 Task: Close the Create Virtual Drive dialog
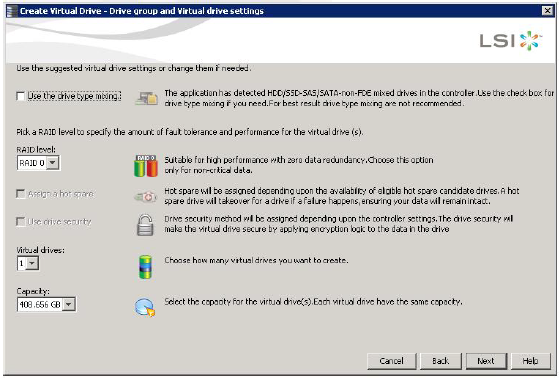(x=547, y=11)
